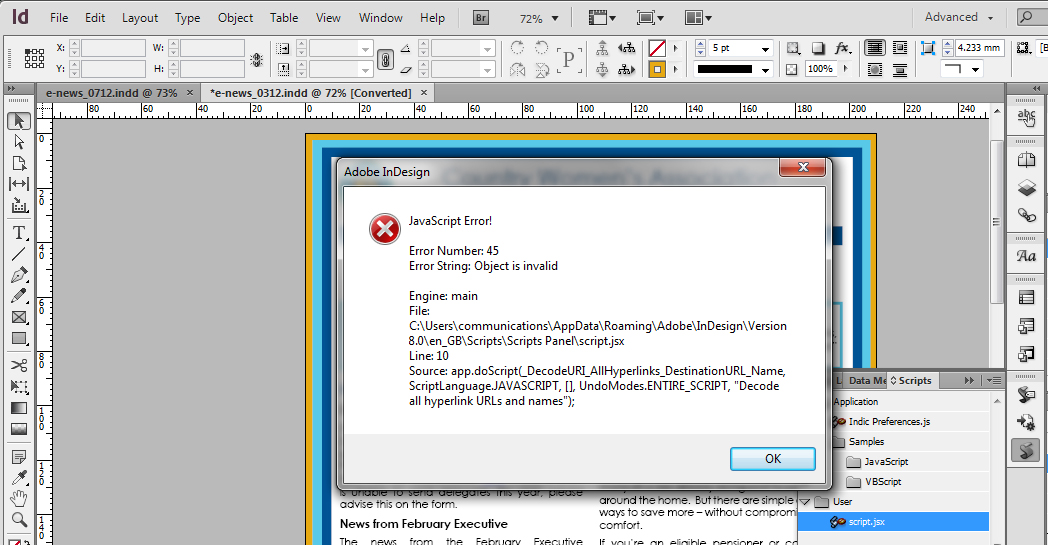Click the Fill color swatch

657,48
